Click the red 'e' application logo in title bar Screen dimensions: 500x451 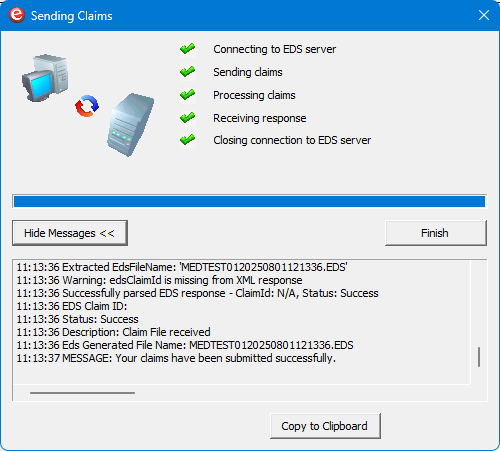(x=17, y=15)
